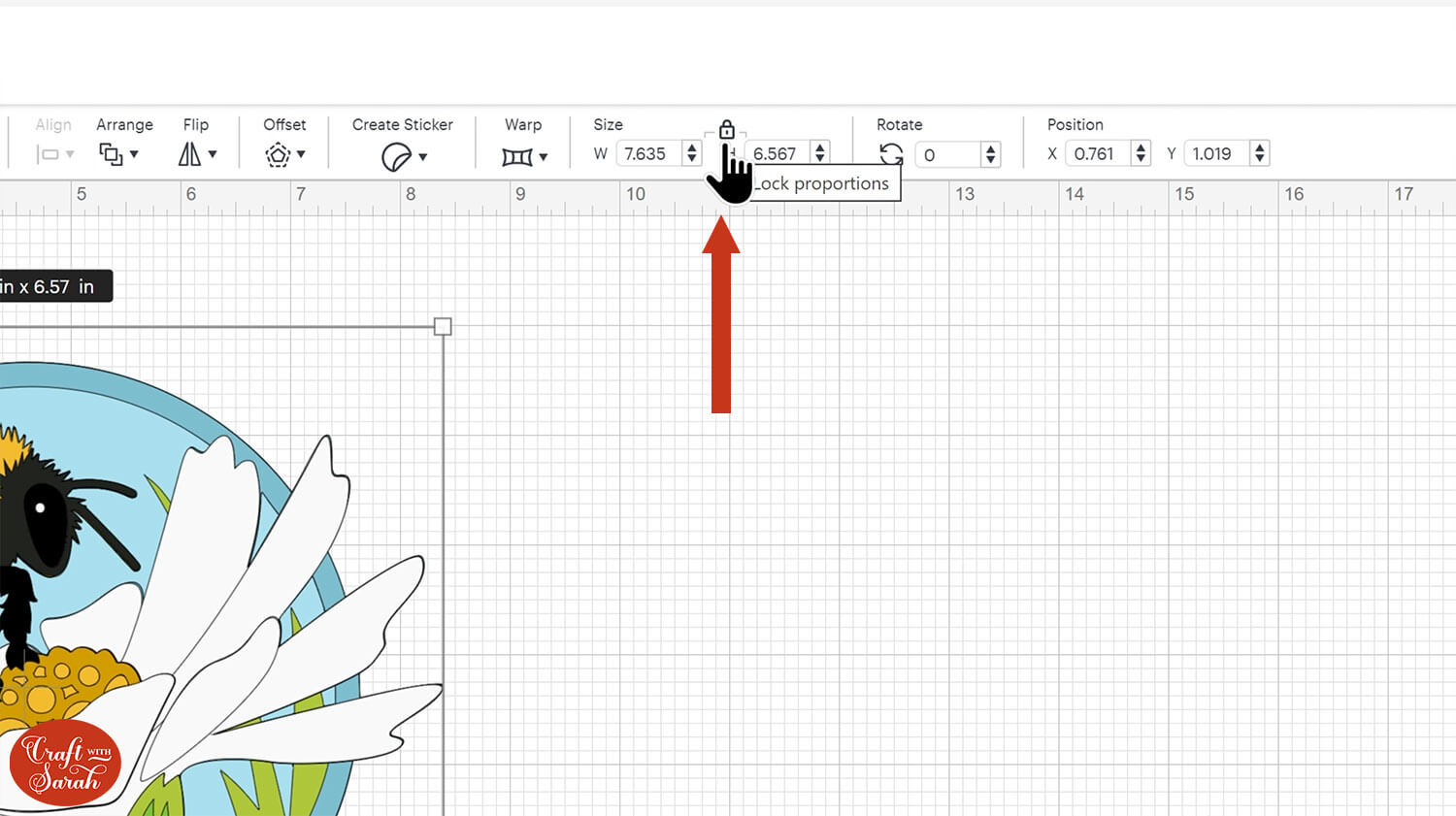Expand the Create Sticker dropdown arrow
This screenshot has height=816, width=1456.
422,156
